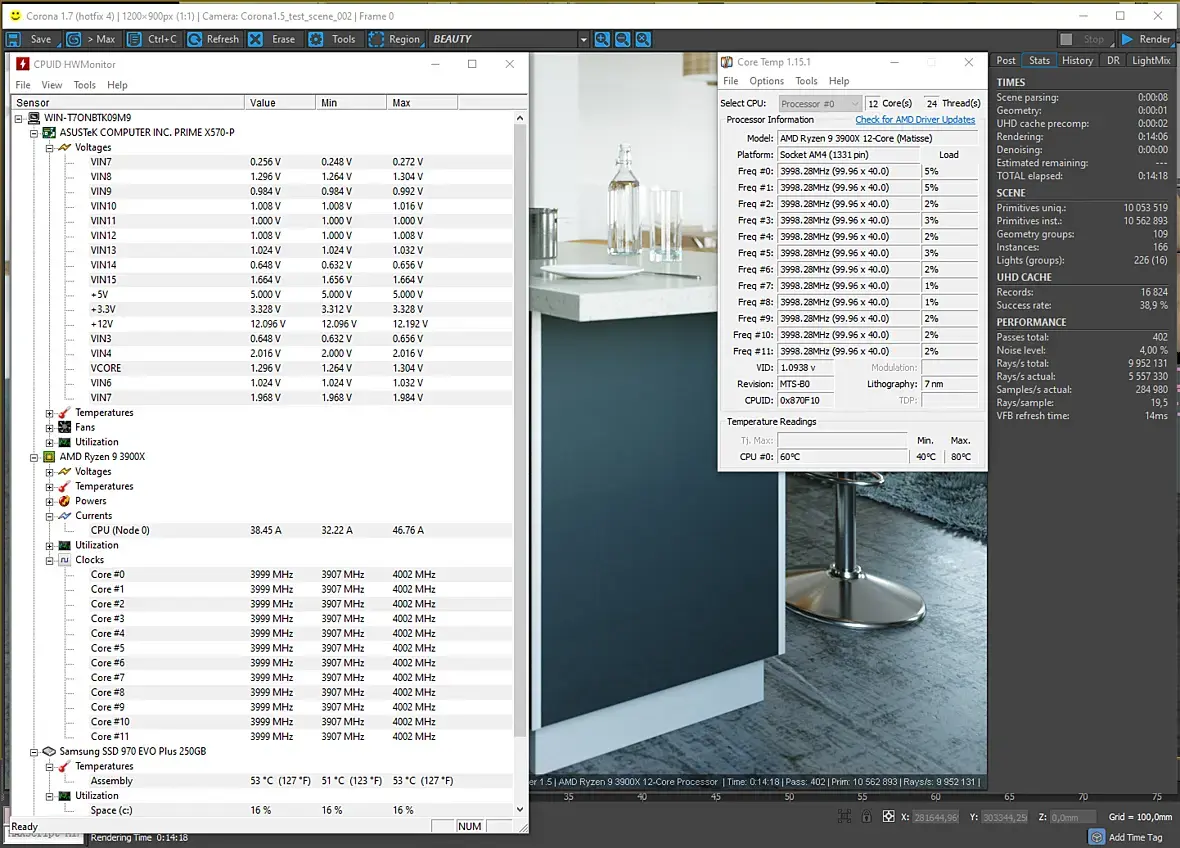This screenshot has height=848, width=1180.
Task: Collapse the Clocks tree node
Action: point(50,560)
